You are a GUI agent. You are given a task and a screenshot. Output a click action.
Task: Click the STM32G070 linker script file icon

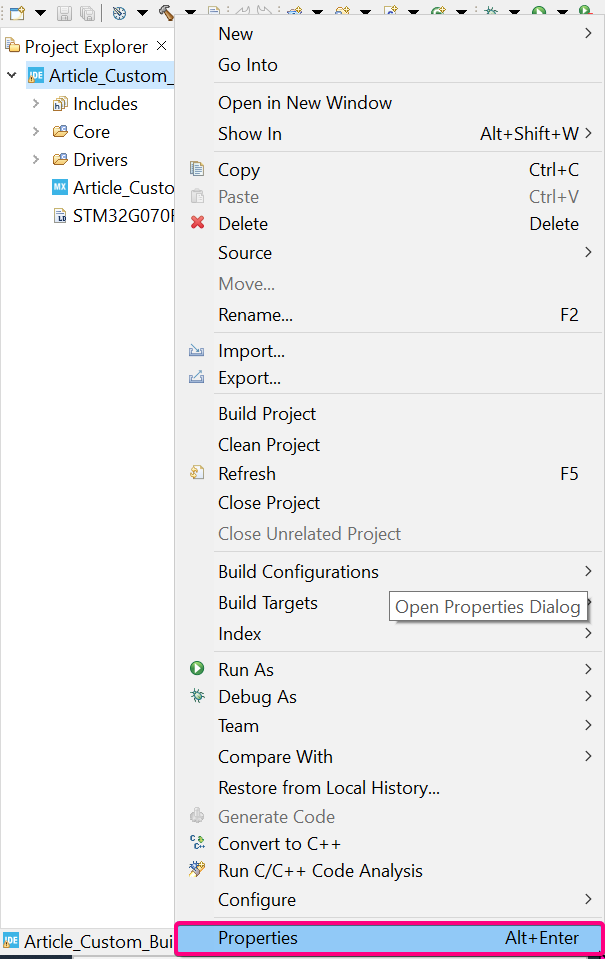point(59,215)
